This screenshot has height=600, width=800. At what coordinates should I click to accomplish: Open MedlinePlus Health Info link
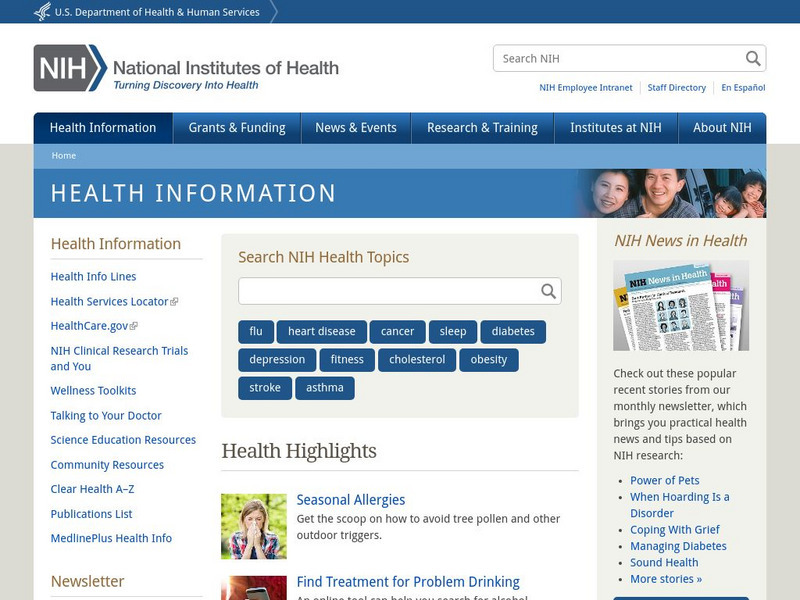pyautogui.click(x=111, y=538)
